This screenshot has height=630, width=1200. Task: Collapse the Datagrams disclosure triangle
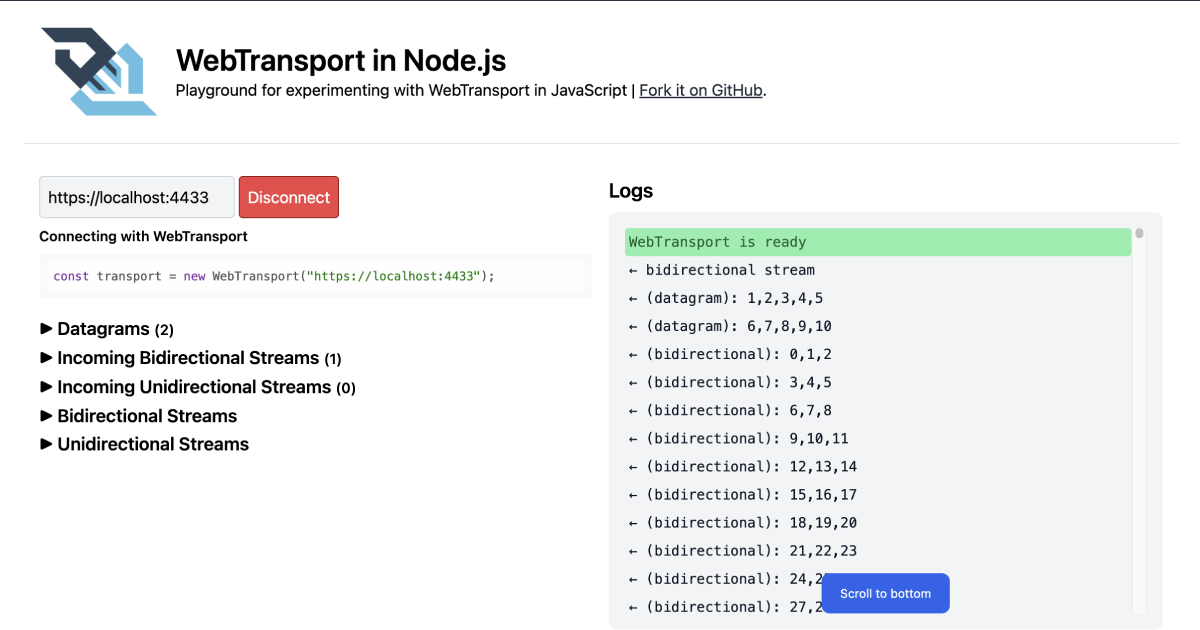click(45, 329)
